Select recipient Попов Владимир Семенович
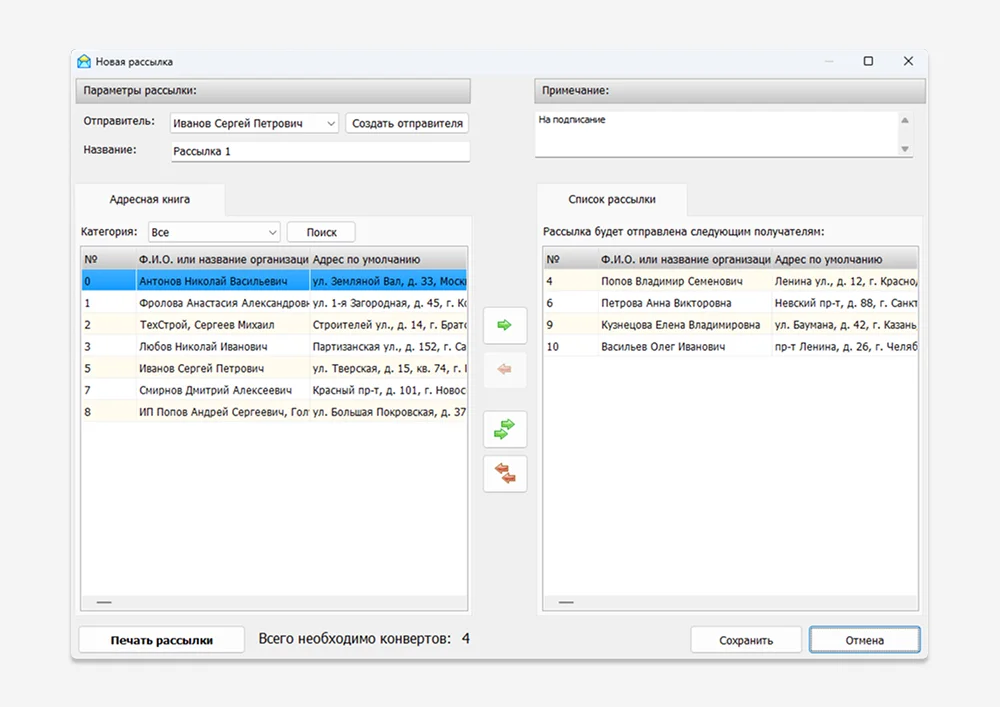The height and width of the screenshot is (707, 1000). 731,281
